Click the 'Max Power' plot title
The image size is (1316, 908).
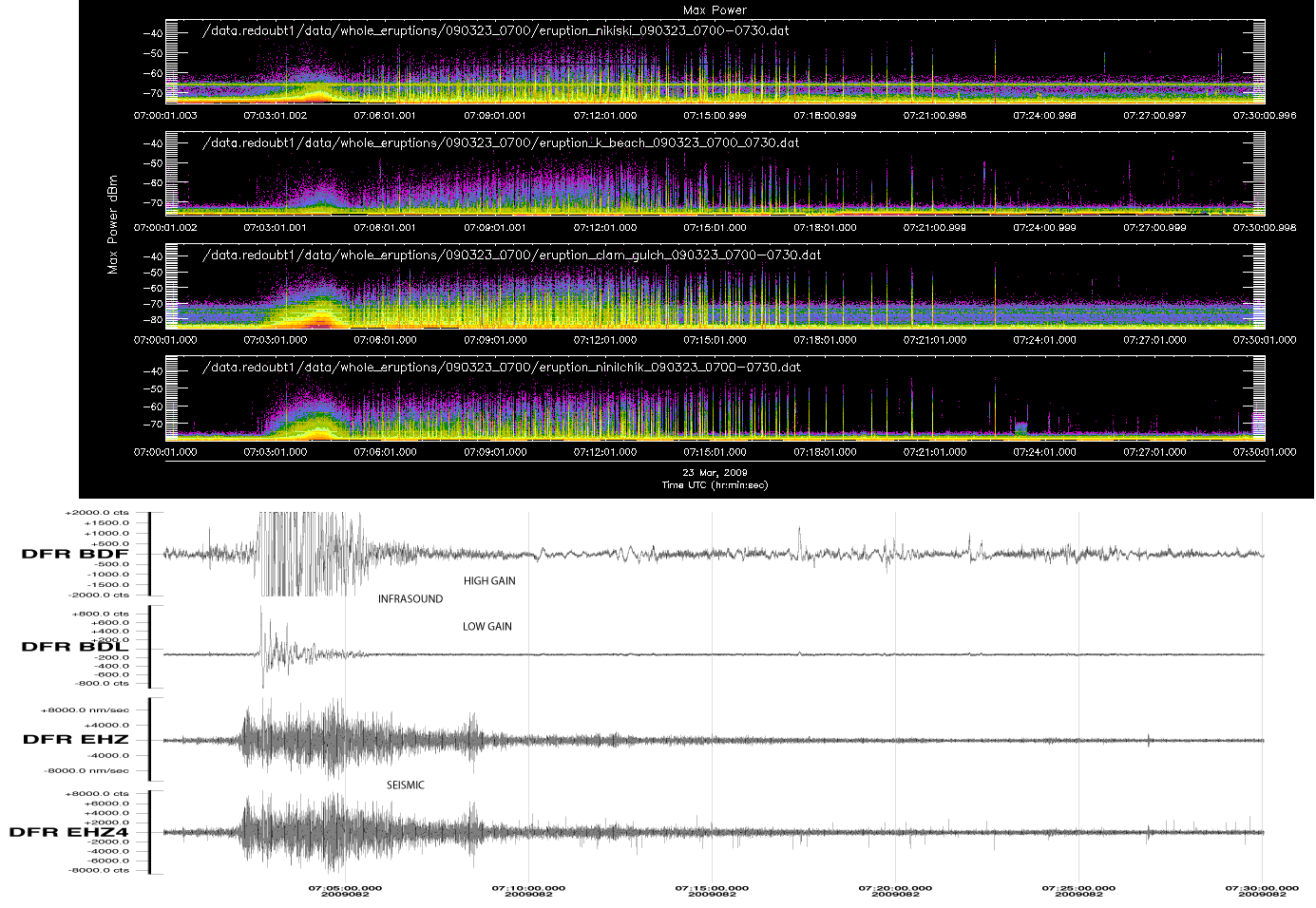pos(715,10)
